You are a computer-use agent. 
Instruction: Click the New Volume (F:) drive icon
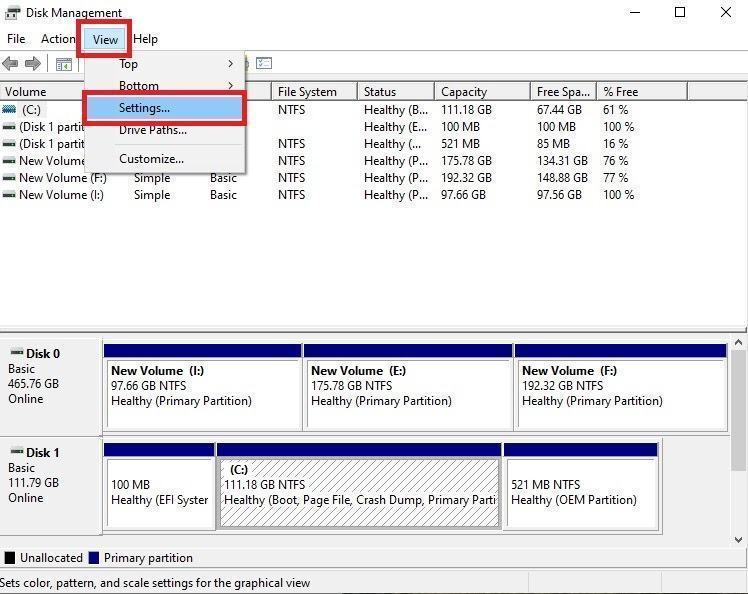[x=9, y=178]
